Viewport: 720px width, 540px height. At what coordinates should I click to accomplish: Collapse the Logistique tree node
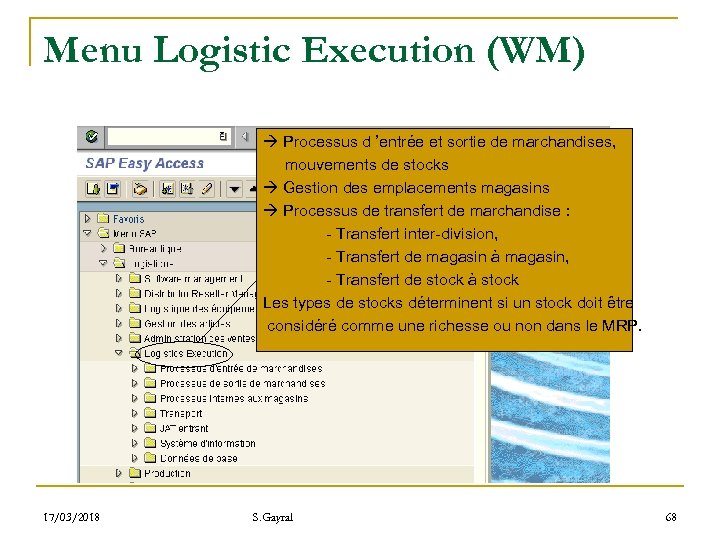coord(103,263)
